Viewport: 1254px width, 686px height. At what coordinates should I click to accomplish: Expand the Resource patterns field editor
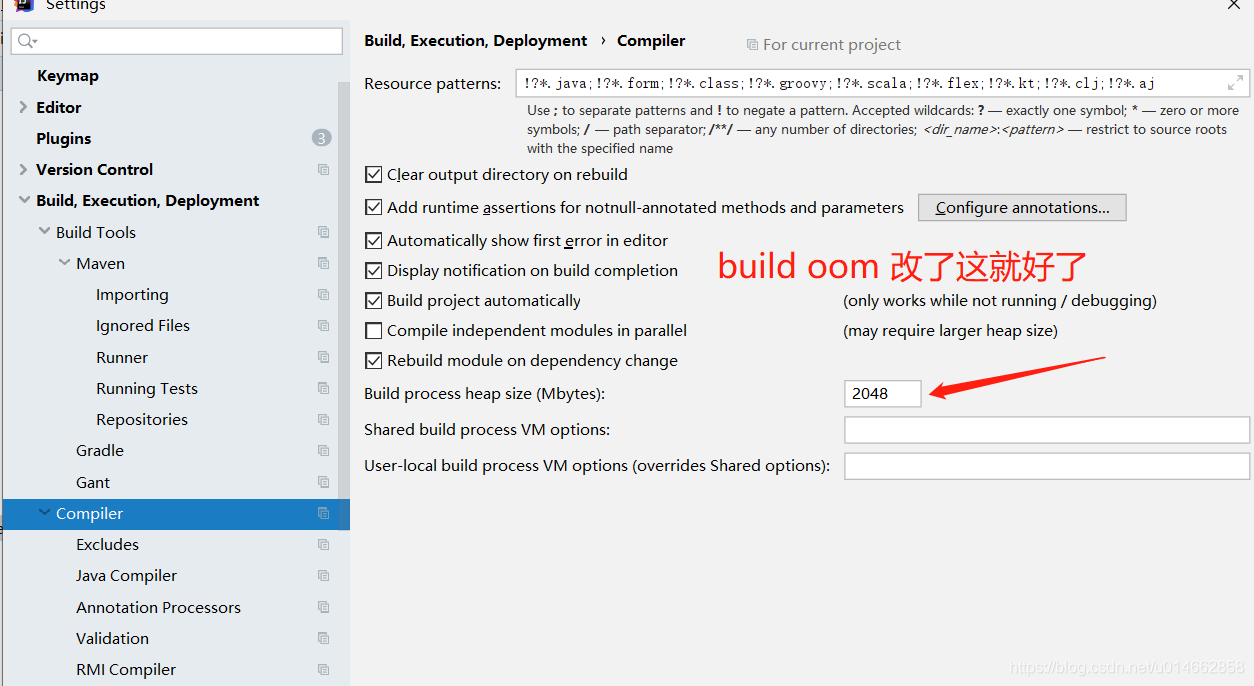pyautogui.click(x=1236, y=83)
